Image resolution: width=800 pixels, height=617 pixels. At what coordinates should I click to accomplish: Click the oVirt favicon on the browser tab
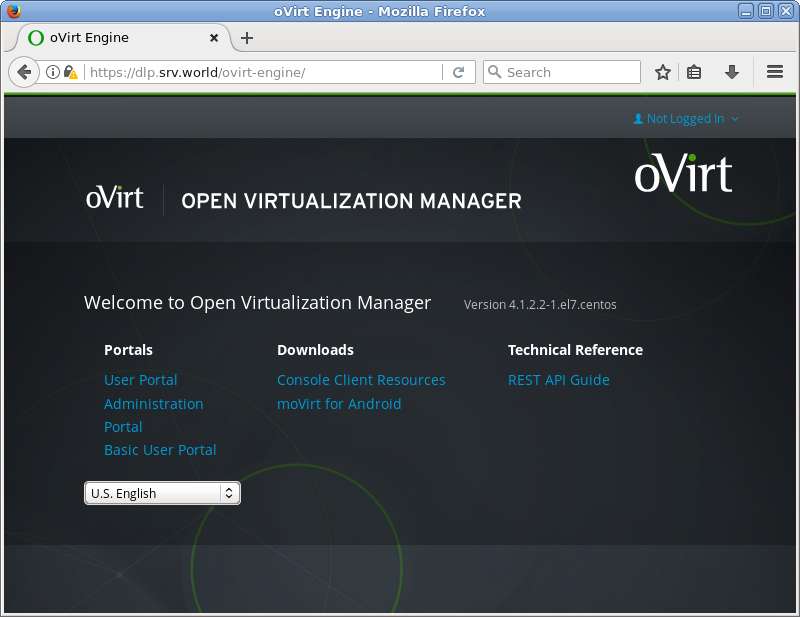click(35, 38)
